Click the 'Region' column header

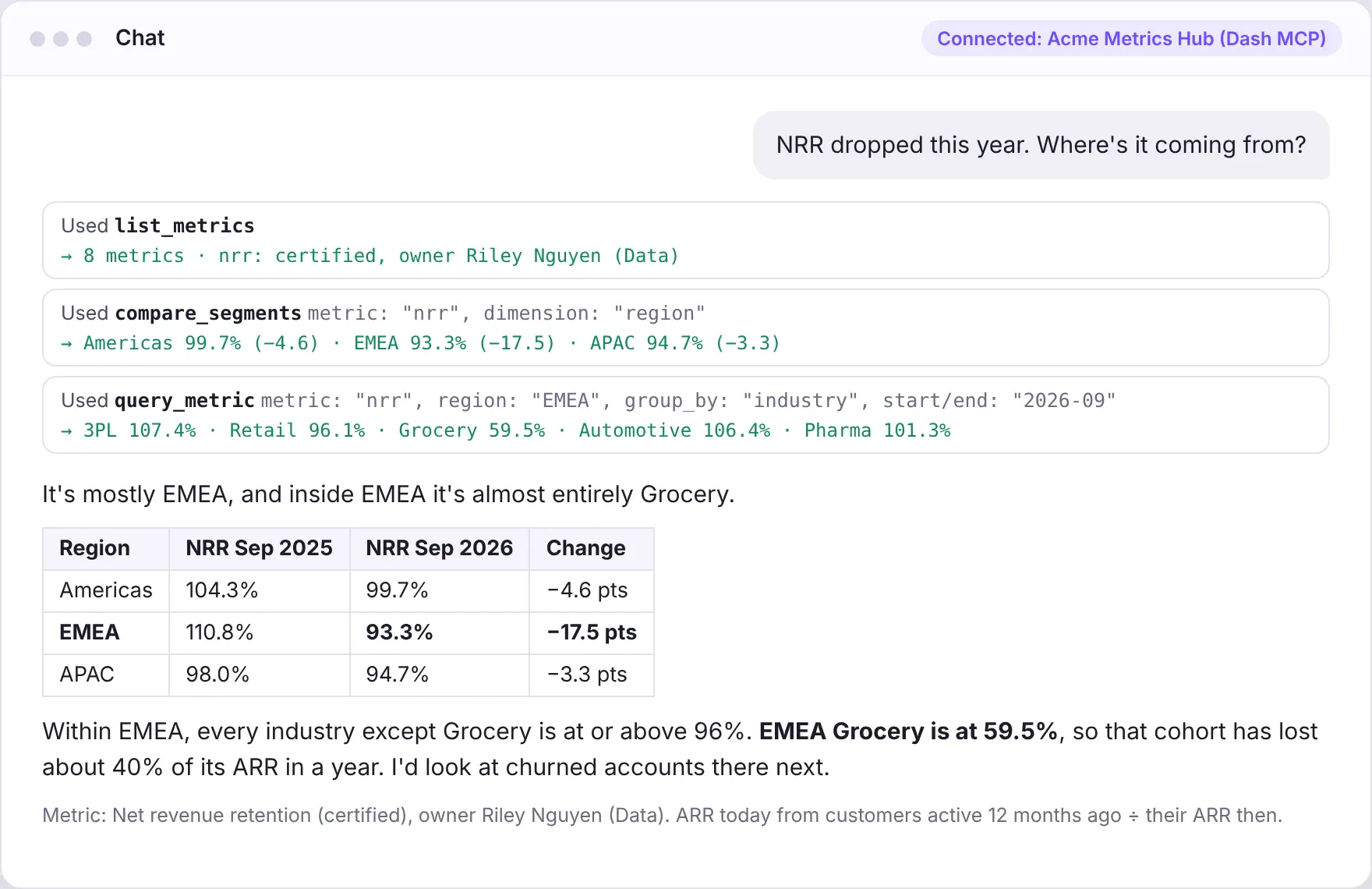(x=106, y=548)
